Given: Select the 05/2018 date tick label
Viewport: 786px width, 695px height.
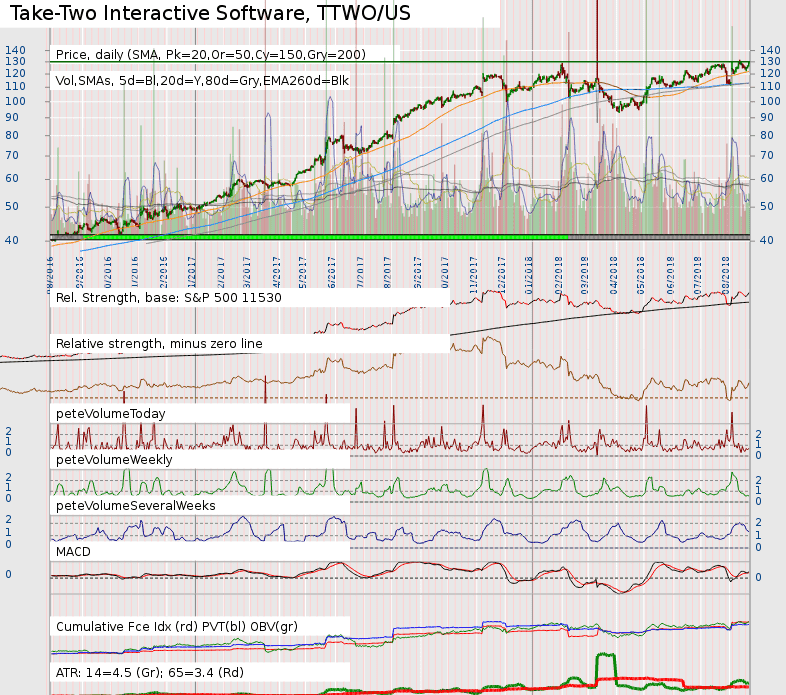Looking at the screenshot, I should 641,275.
